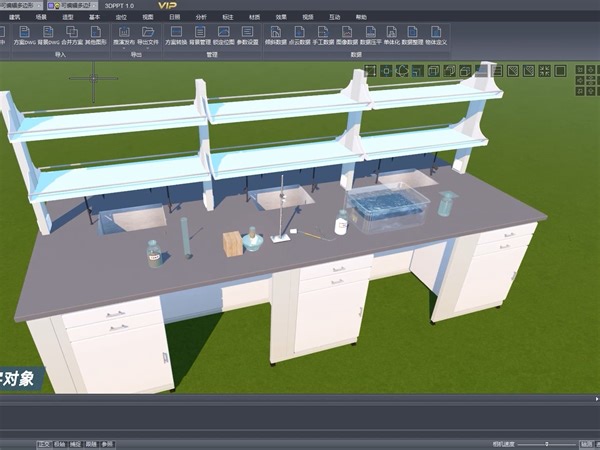600x450 pixels.
Task: Open 背景管理 background manager
Action: [200, 35]
